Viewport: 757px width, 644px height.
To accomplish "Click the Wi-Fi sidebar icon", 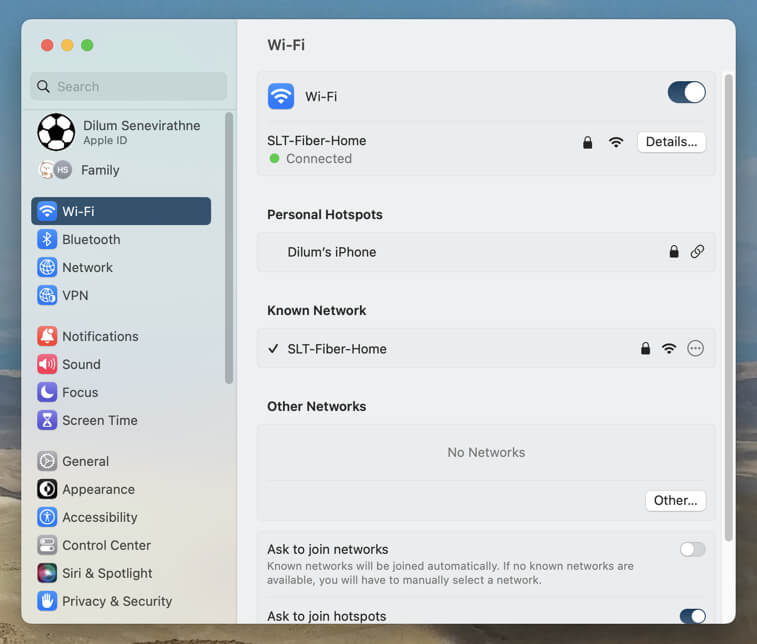I will 47,211.
